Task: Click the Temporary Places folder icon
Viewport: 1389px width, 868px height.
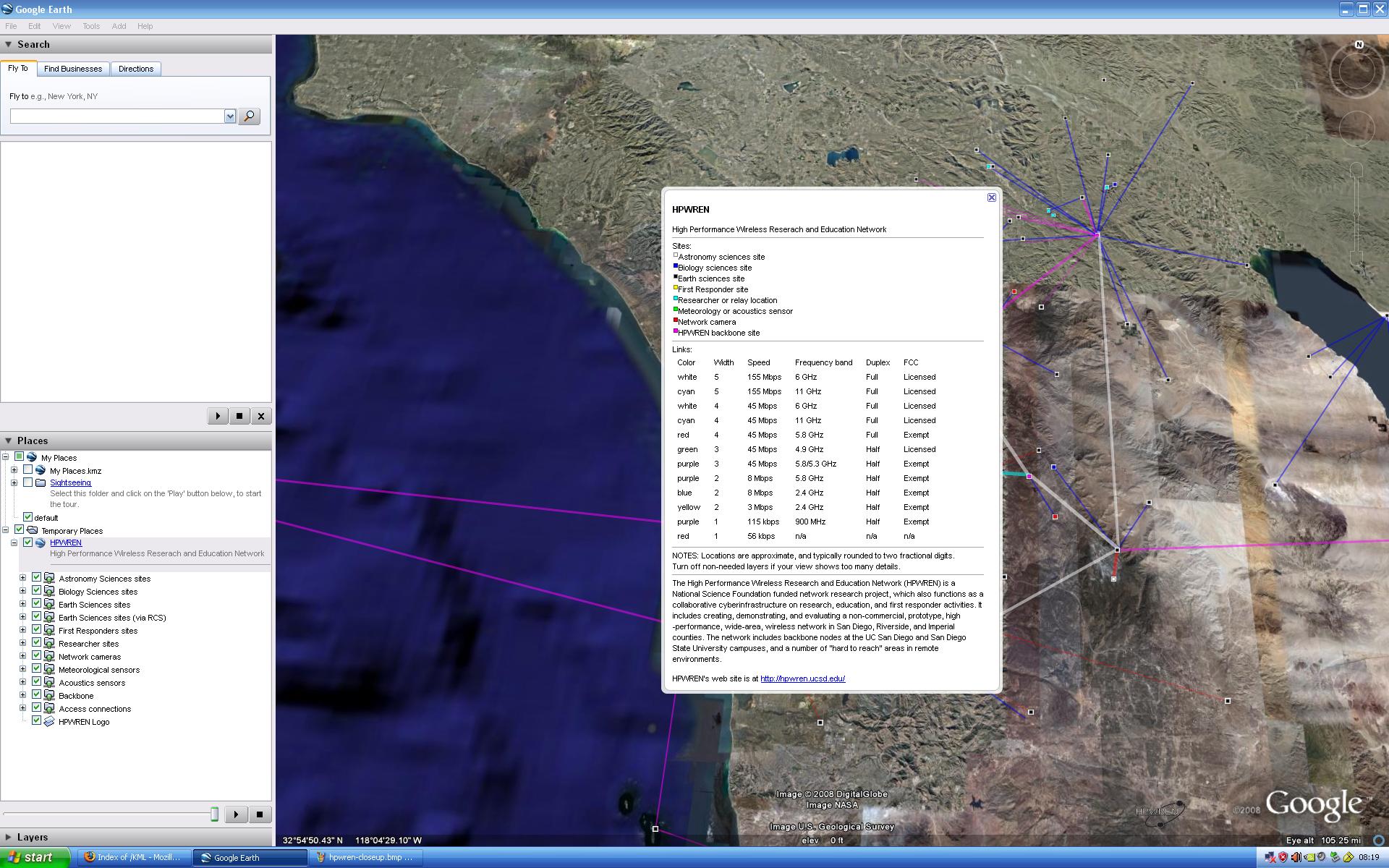Action: [32, 530]
